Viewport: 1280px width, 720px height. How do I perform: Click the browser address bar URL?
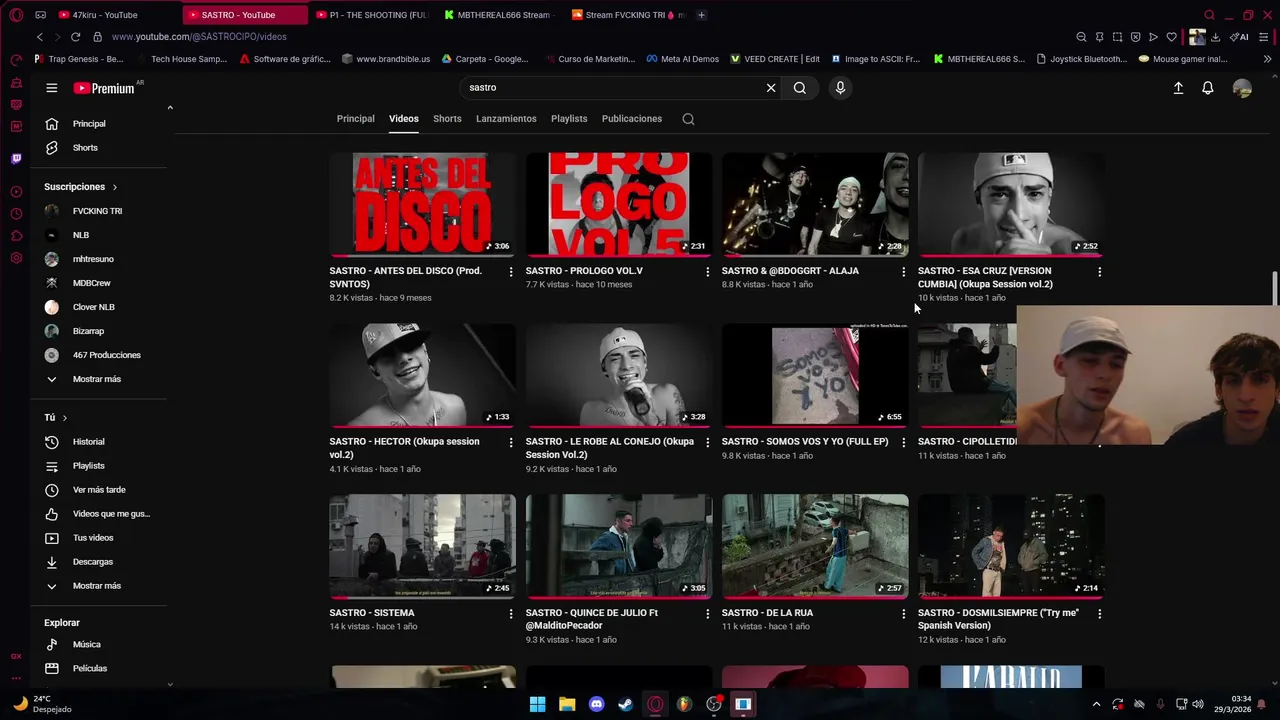tap(199, 37)
